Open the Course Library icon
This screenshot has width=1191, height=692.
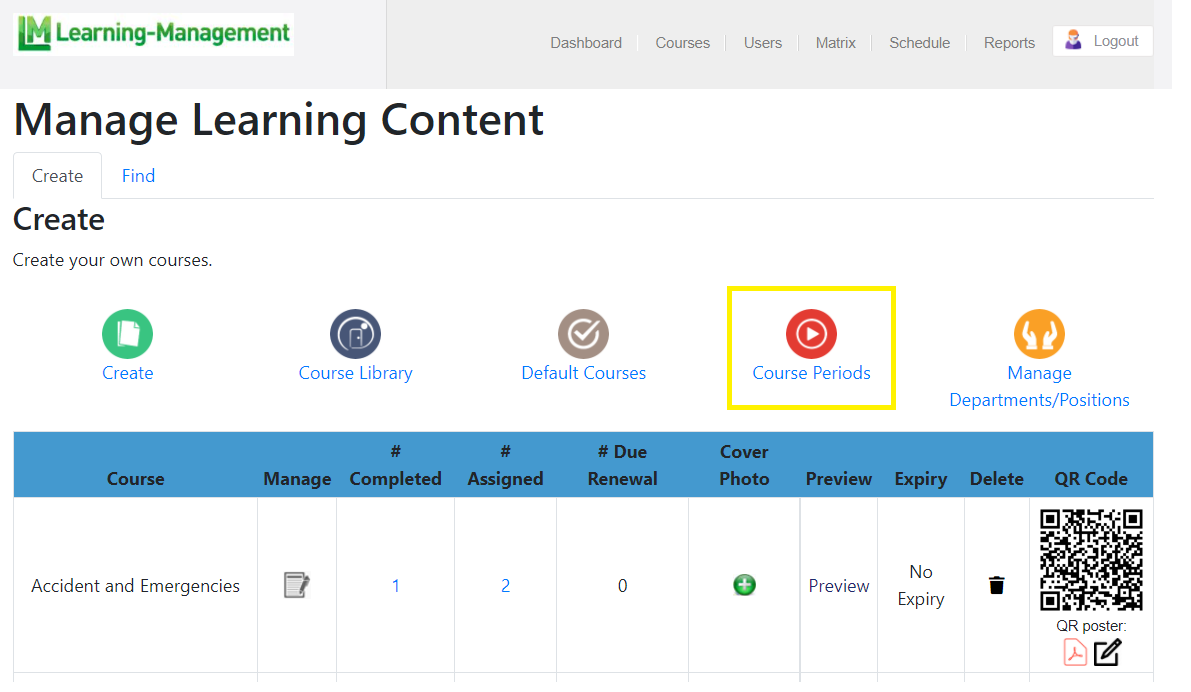(355, 334)
